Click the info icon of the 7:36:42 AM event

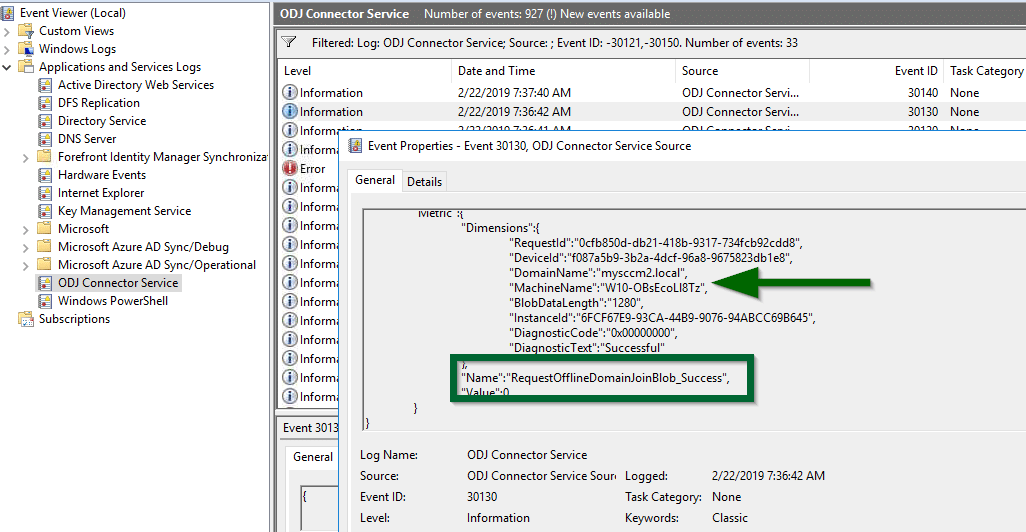pos(290,111)
